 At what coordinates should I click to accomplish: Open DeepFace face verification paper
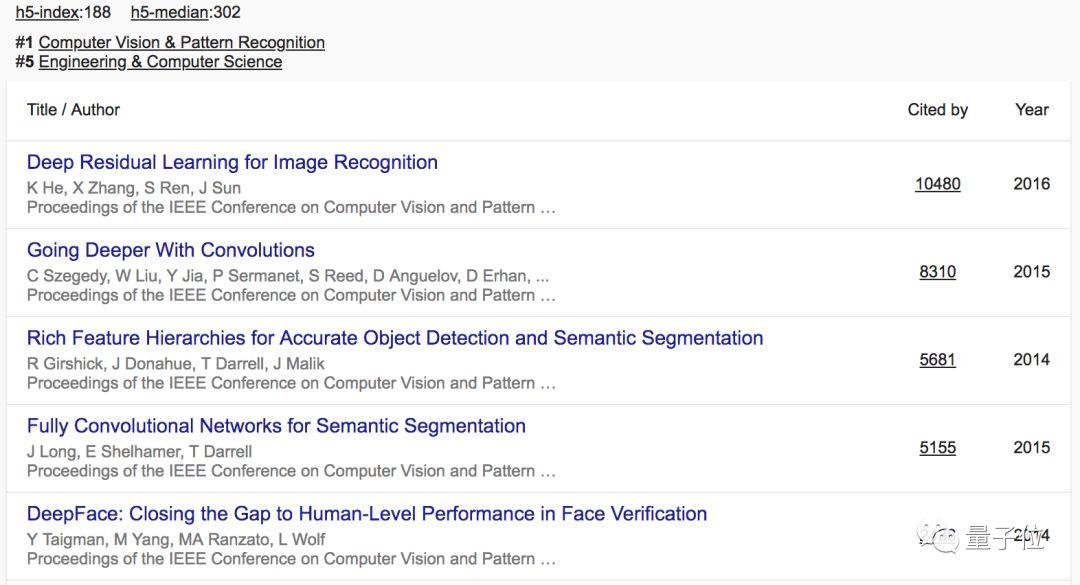[x=366, y=513]
